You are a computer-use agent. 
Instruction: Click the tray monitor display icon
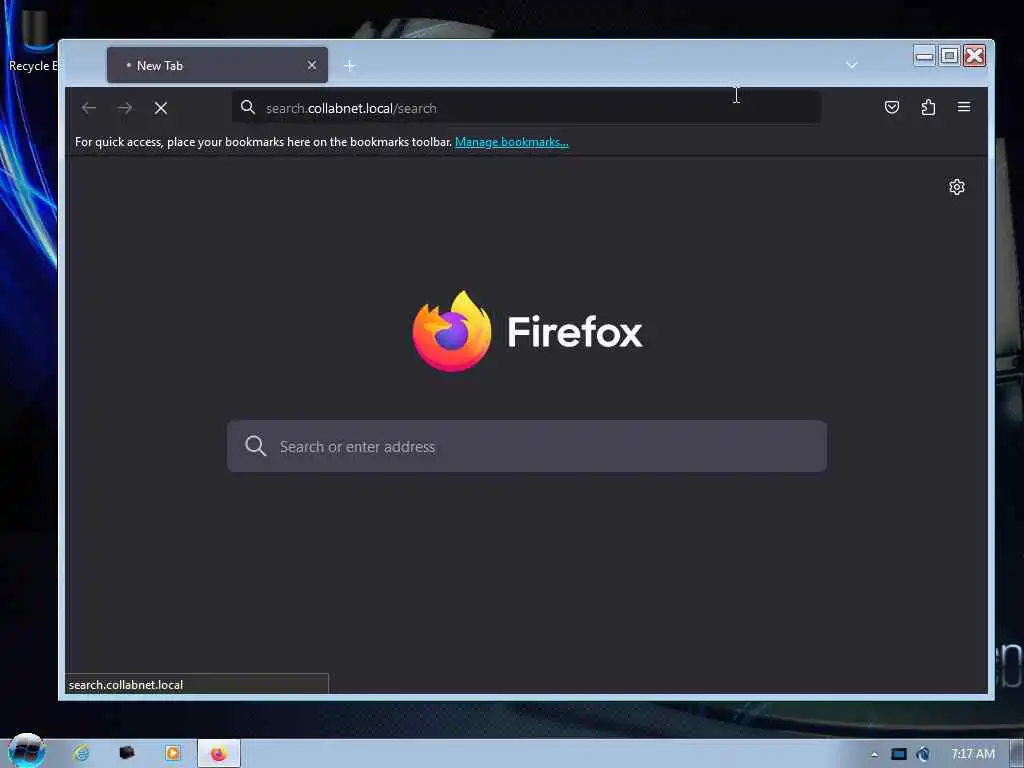(x=899, y=754)
